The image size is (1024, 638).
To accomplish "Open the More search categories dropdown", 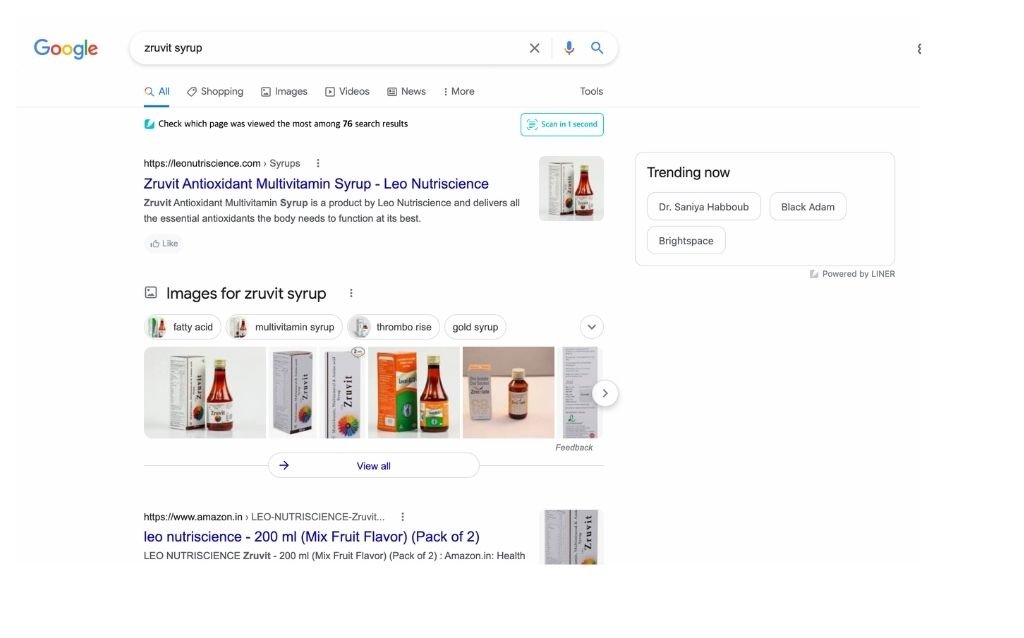I will pyautogui.click(x=459, y=91).
